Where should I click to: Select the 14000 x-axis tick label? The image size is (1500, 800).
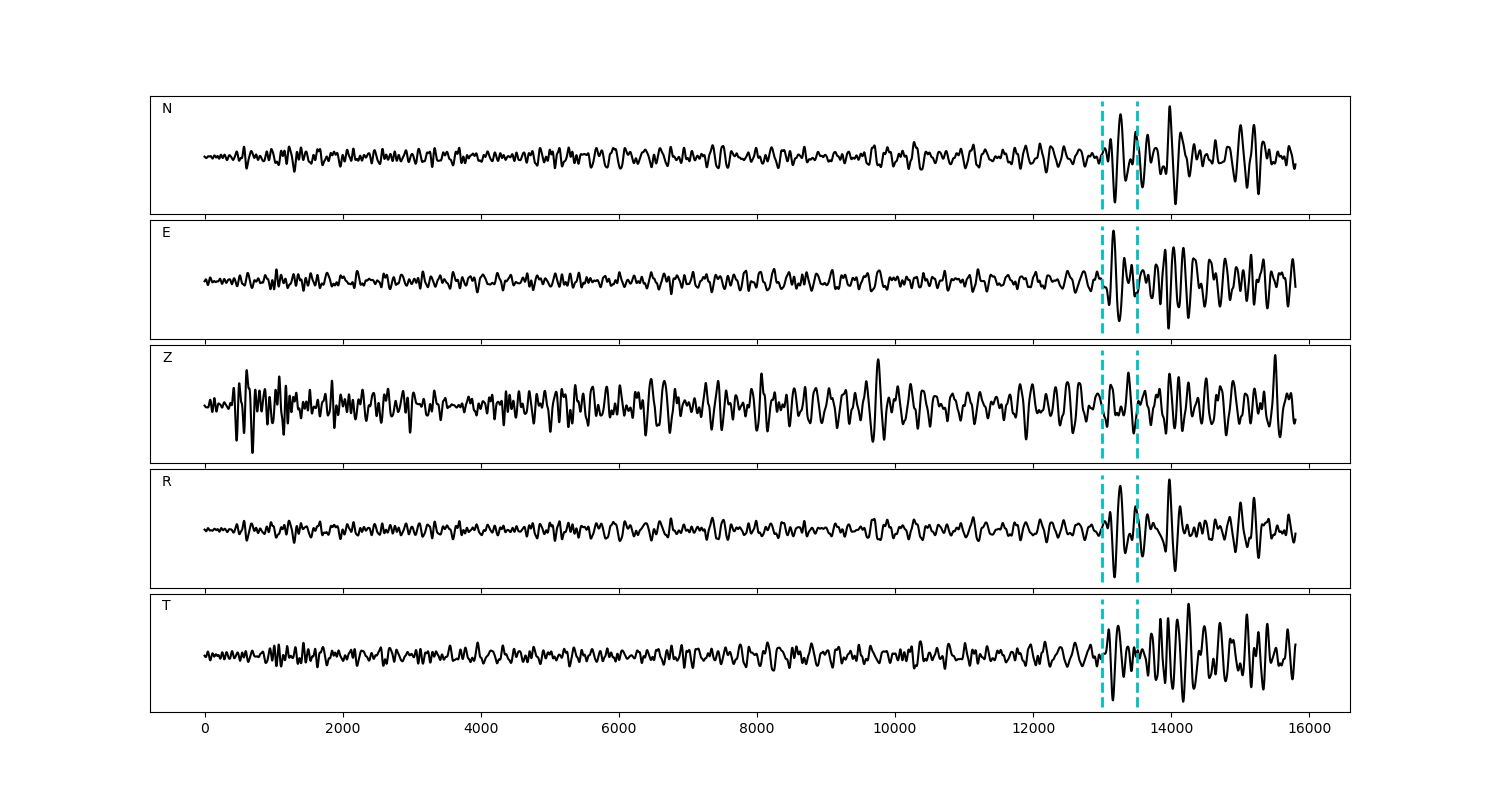[x=1171, y=730]
